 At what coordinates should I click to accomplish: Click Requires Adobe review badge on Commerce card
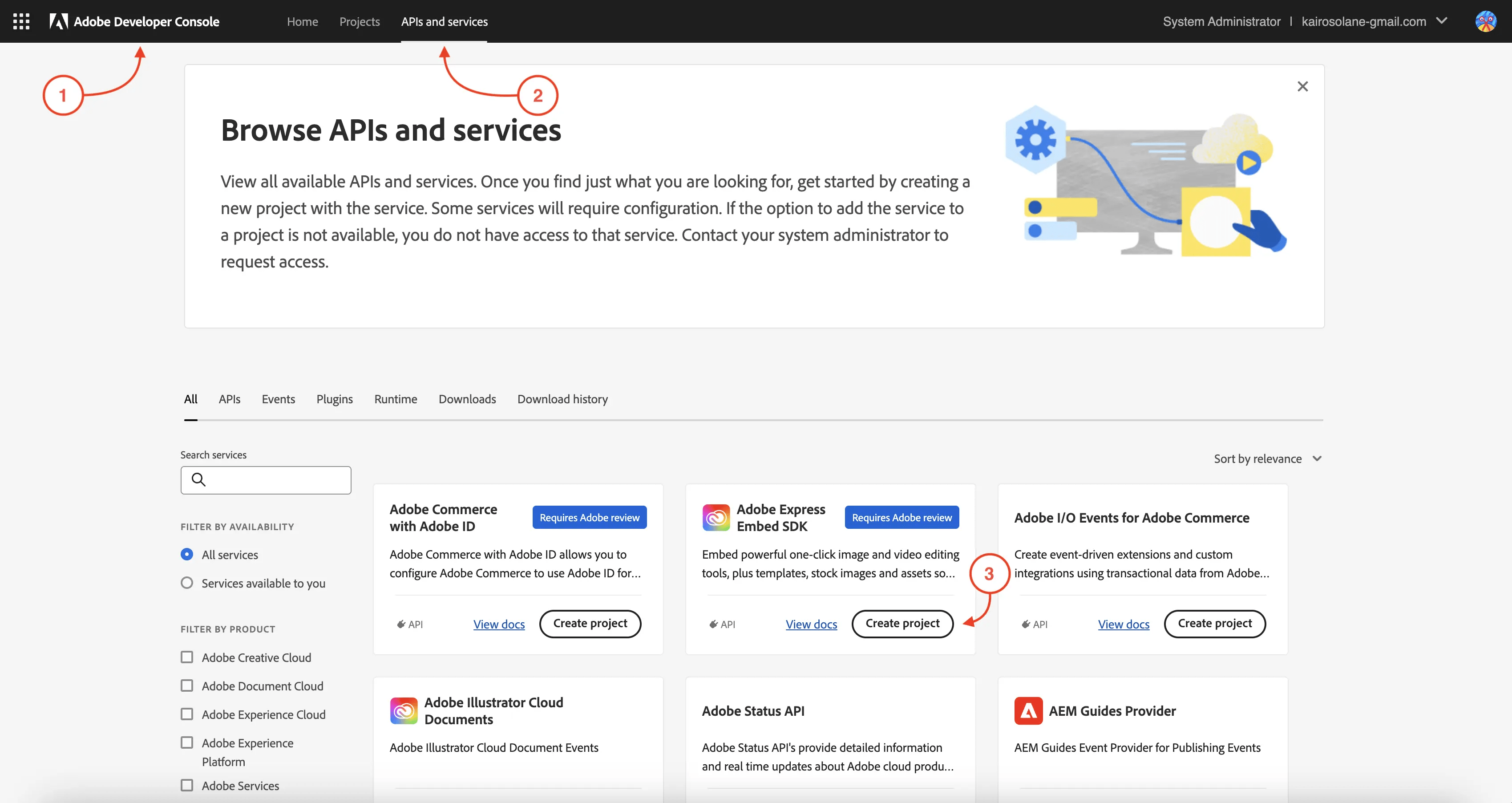589,517
